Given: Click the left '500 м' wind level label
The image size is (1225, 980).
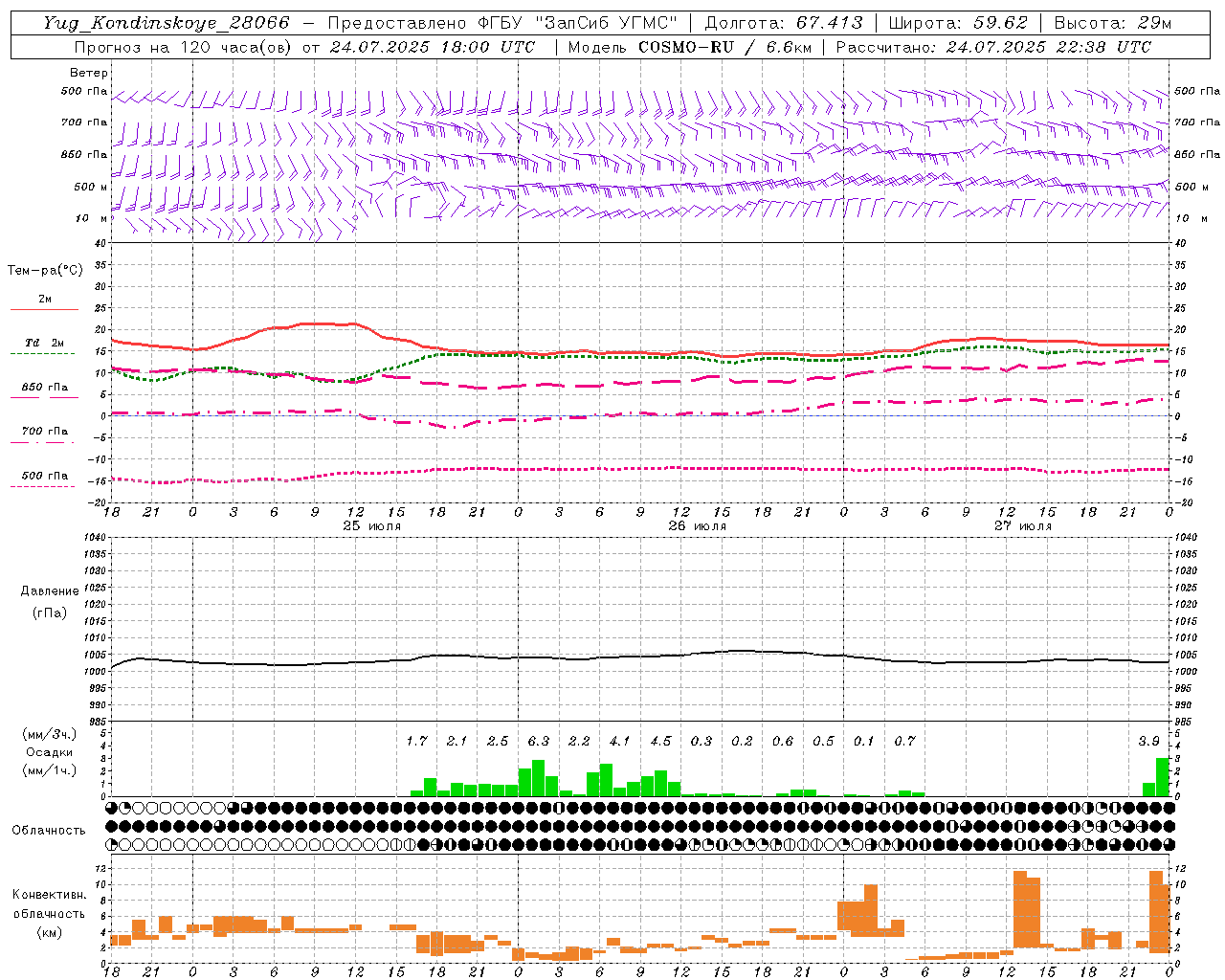Looking at the screenshot, I should [91, 187].
